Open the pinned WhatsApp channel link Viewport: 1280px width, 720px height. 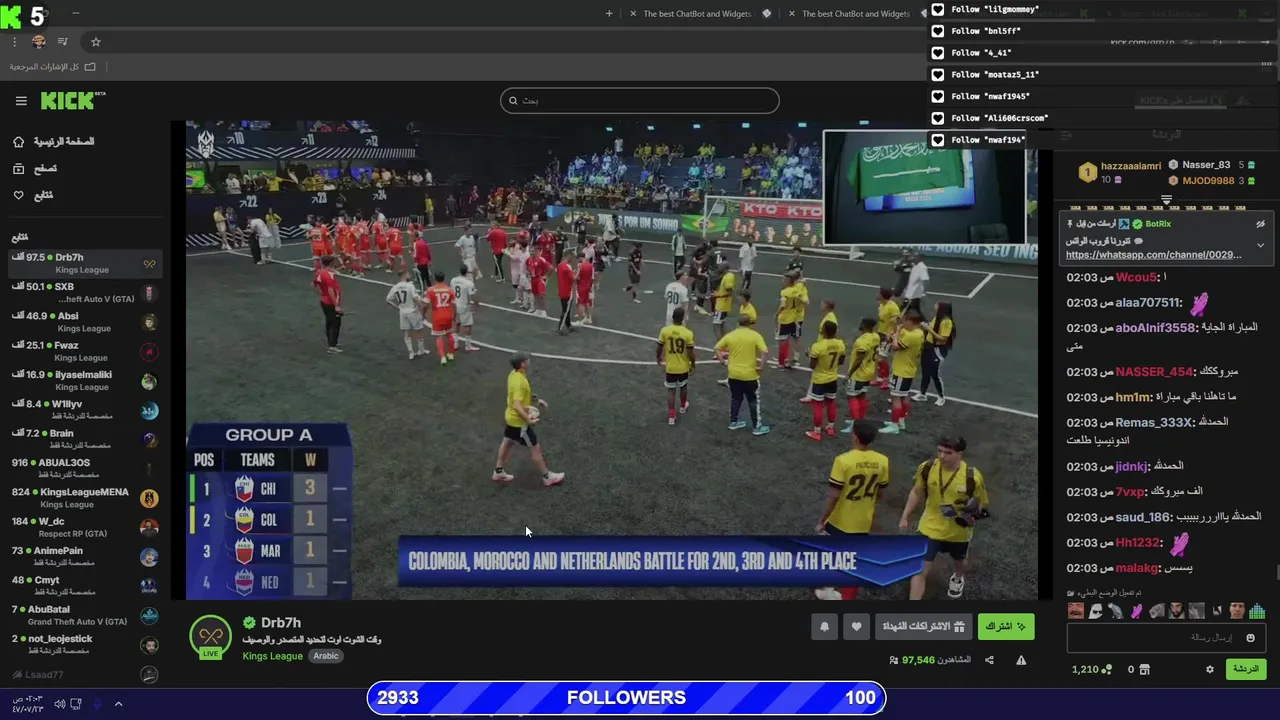pos(1153,255)
